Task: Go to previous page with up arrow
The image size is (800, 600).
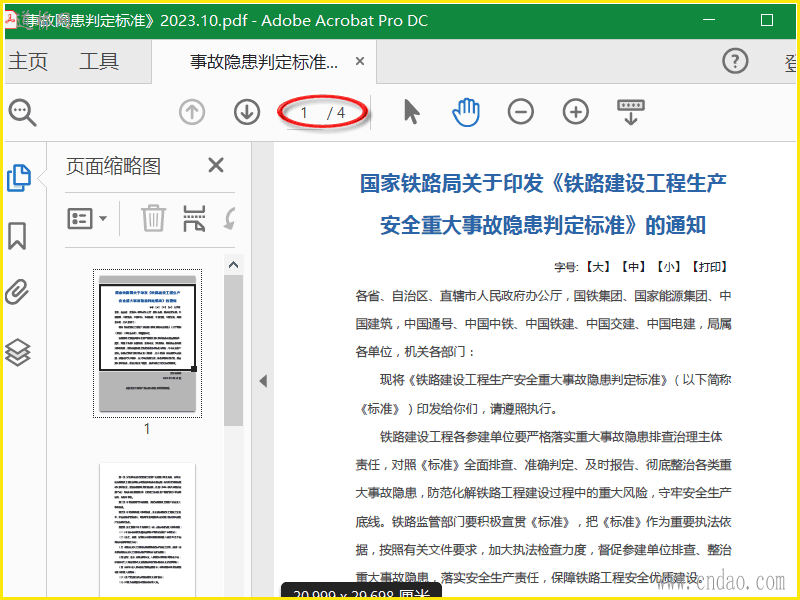Action: tap(192, 112)
